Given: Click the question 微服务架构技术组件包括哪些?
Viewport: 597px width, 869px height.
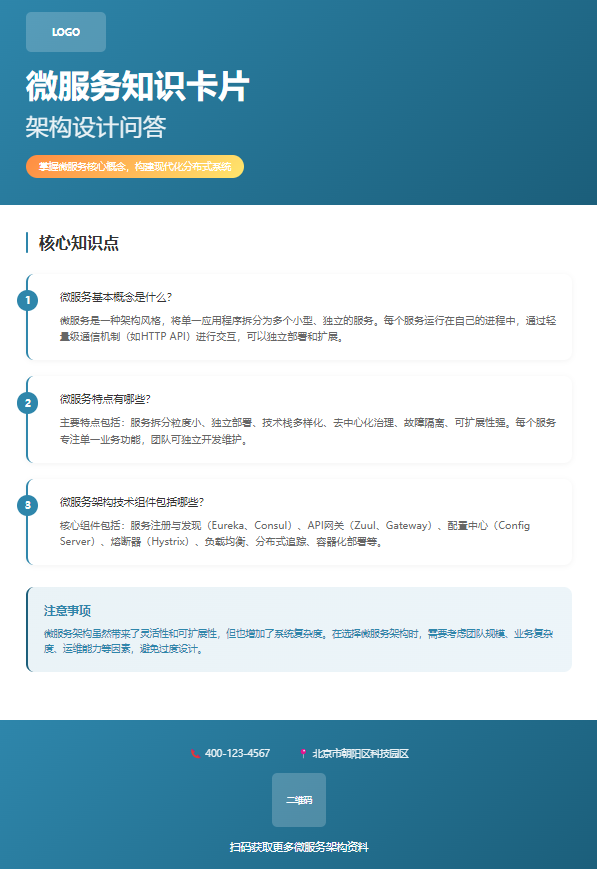Looking at the screenshot, I should (132, 502).
